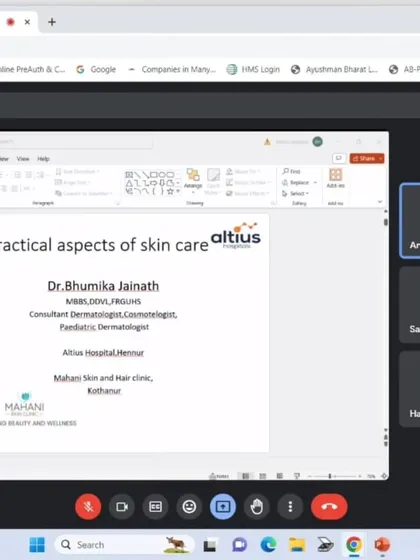420x560 pixels.
Task: Click the Dr.Bhumika Jainath text
Action: click(x=103, y=286)
